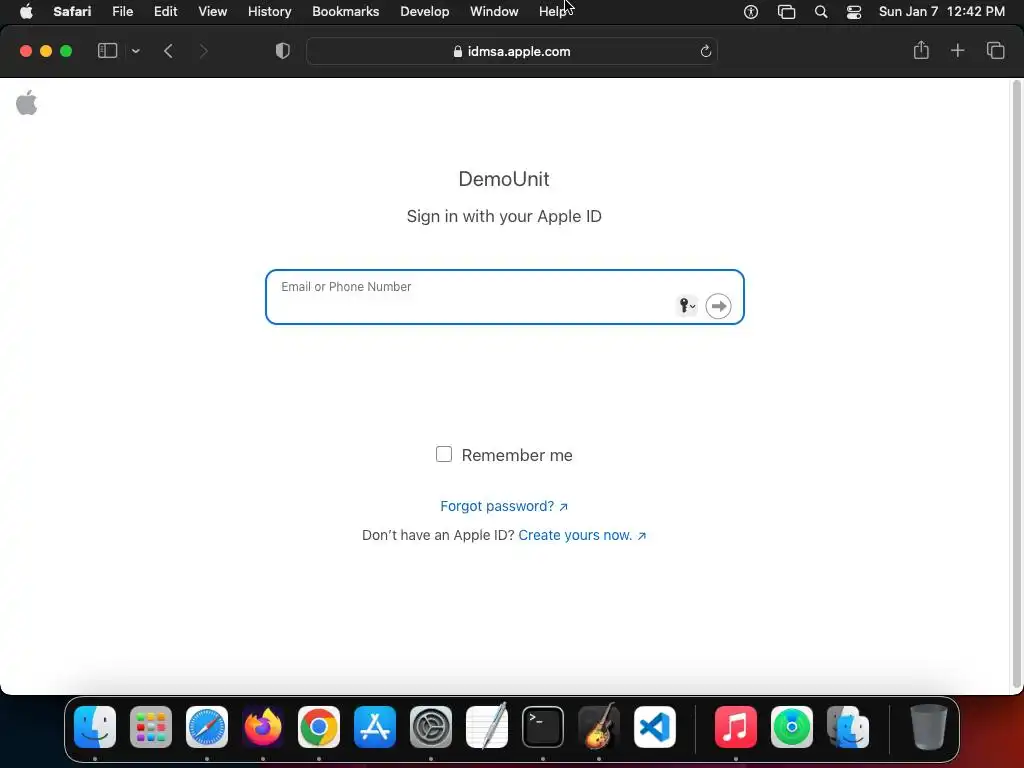Open Finder from the Dock
The height and width of the screenshot is (768, 1024).
point(95,727)
